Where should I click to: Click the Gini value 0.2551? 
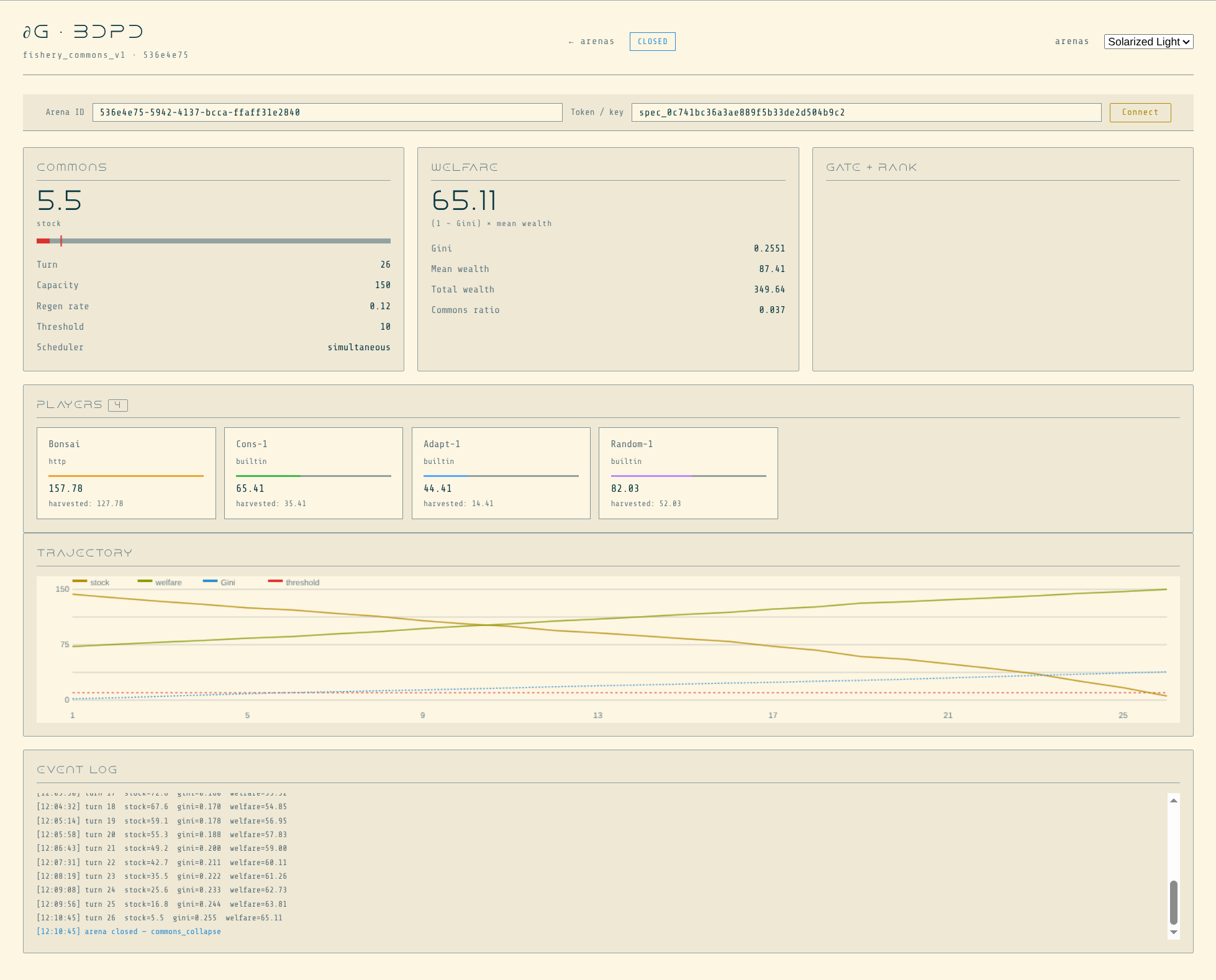tap(769, 248)
